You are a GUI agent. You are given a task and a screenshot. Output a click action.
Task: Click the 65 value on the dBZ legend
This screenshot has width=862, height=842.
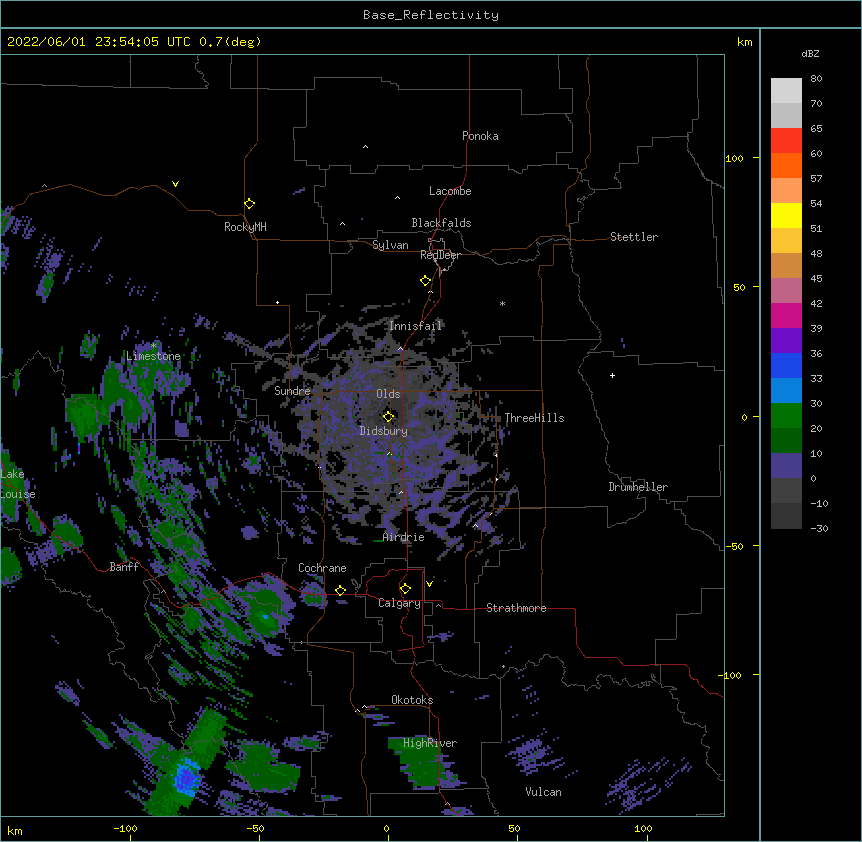tap(816, 129)
